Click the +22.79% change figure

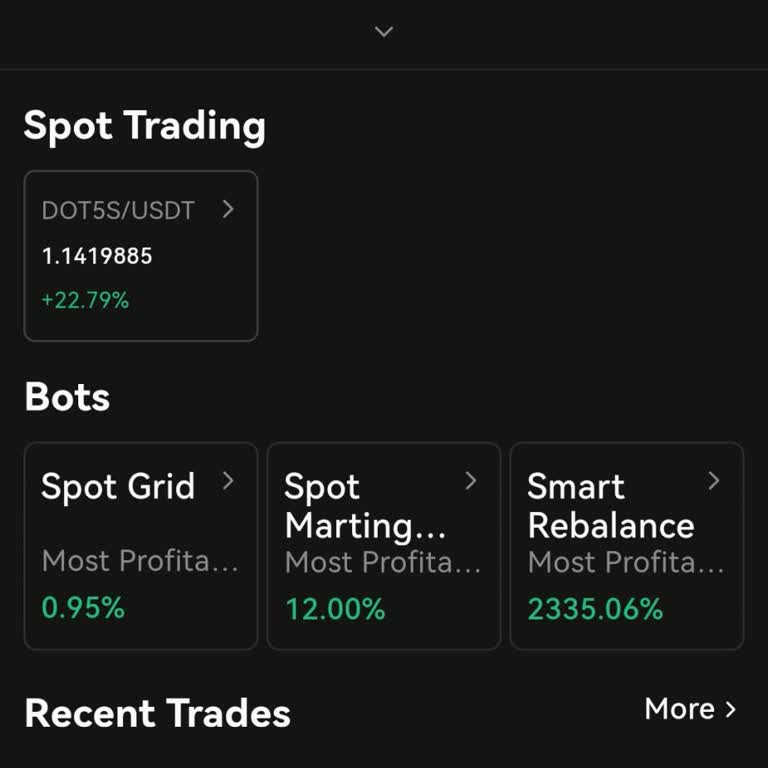tap(85, 300)
